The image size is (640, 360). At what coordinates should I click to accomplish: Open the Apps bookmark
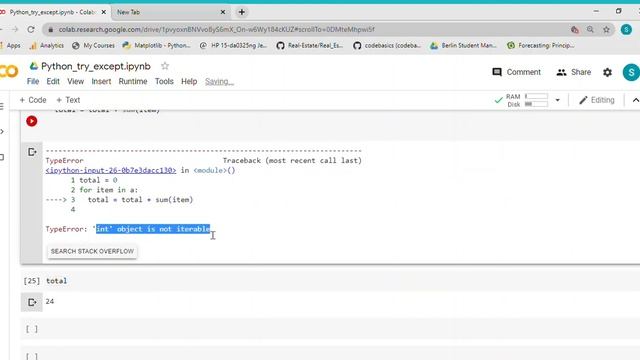[10, 45]
